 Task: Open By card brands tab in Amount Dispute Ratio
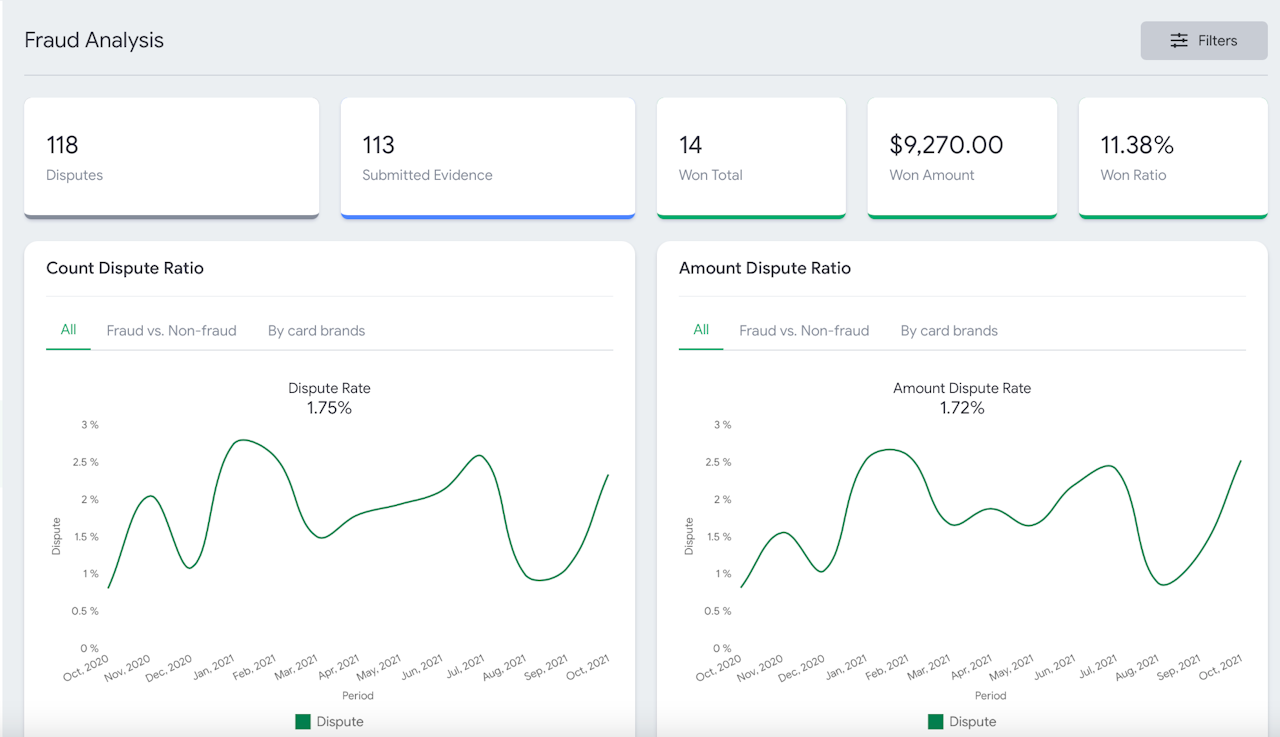949,331
